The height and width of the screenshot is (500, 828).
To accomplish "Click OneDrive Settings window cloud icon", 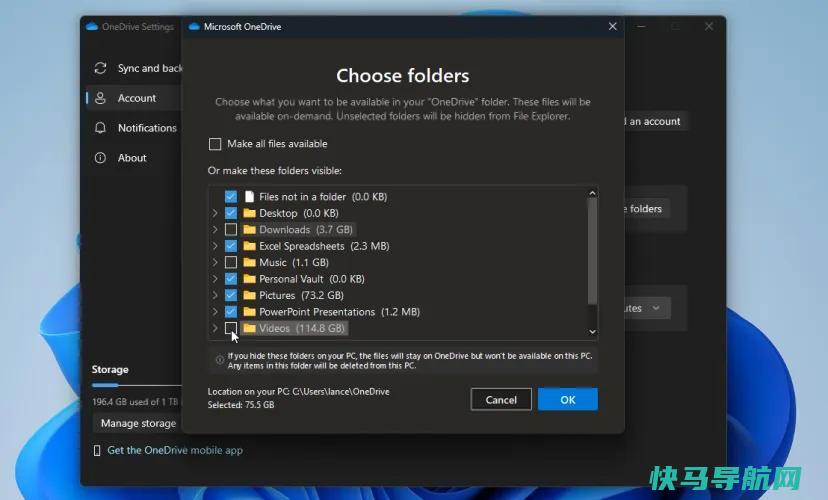I will tap(92, 26).
